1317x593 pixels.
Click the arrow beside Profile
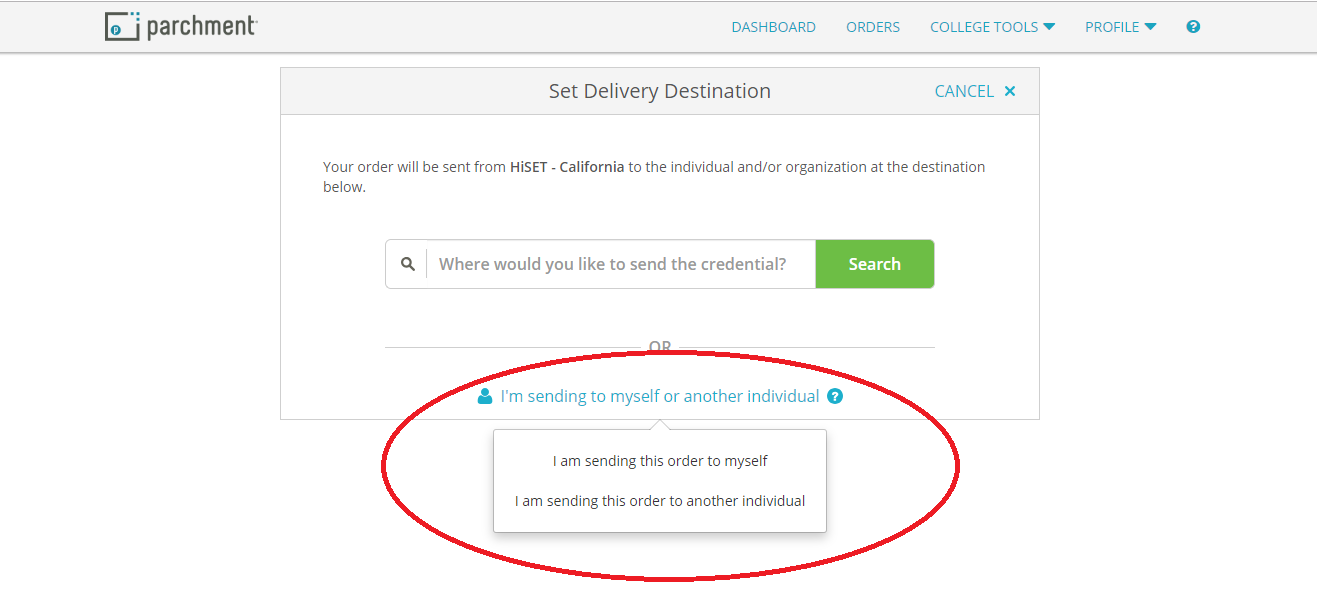pos(1150,27)
